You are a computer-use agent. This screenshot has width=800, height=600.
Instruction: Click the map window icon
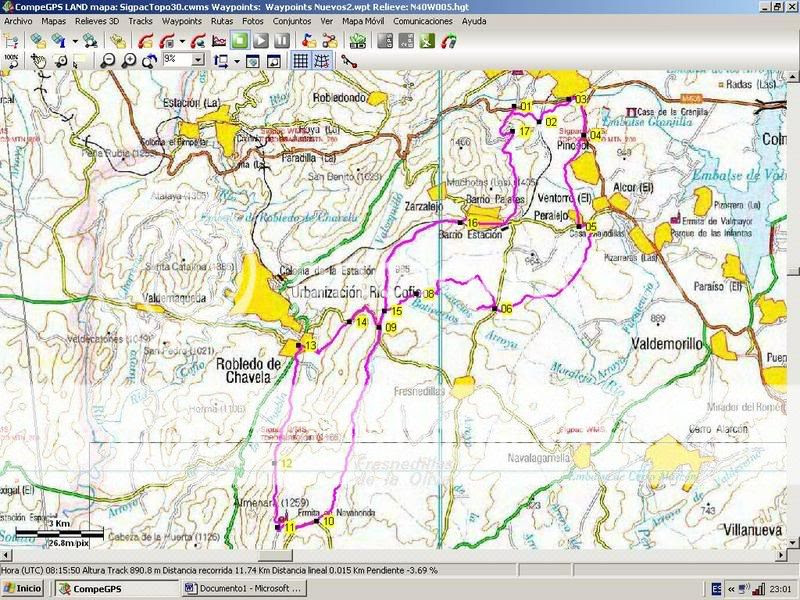(253, 61)
